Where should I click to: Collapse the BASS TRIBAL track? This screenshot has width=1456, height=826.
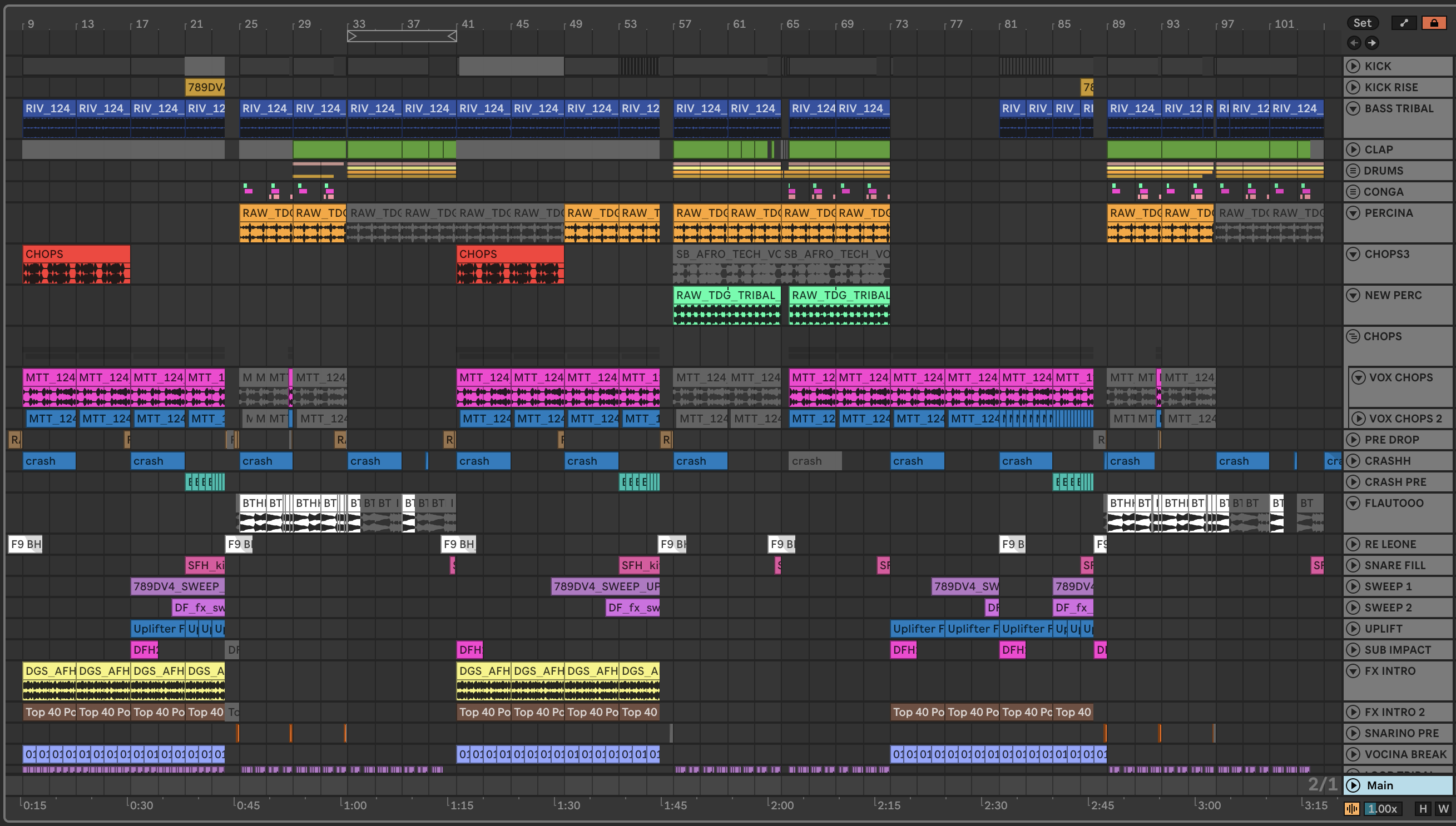[1353, 108]
